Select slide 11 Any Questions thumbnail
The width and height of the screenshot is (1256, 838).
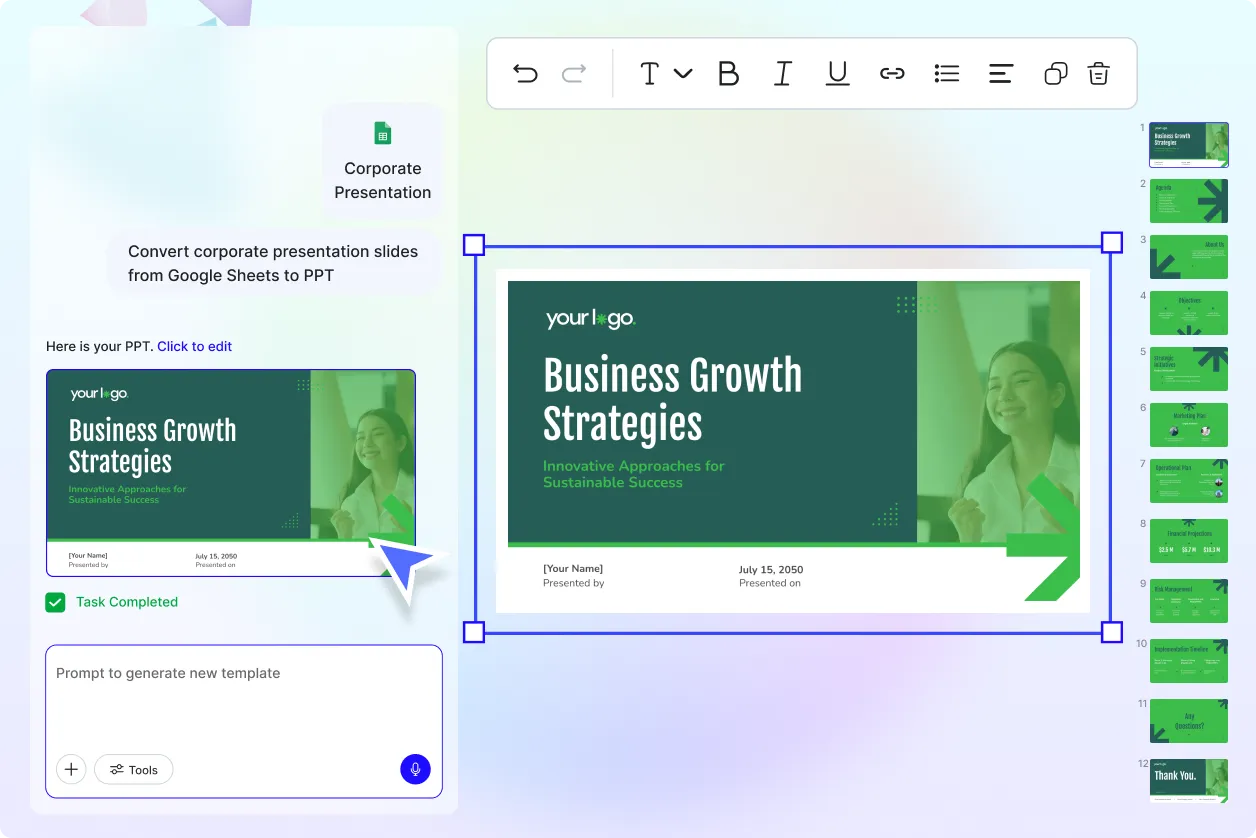pos(1189,721)
